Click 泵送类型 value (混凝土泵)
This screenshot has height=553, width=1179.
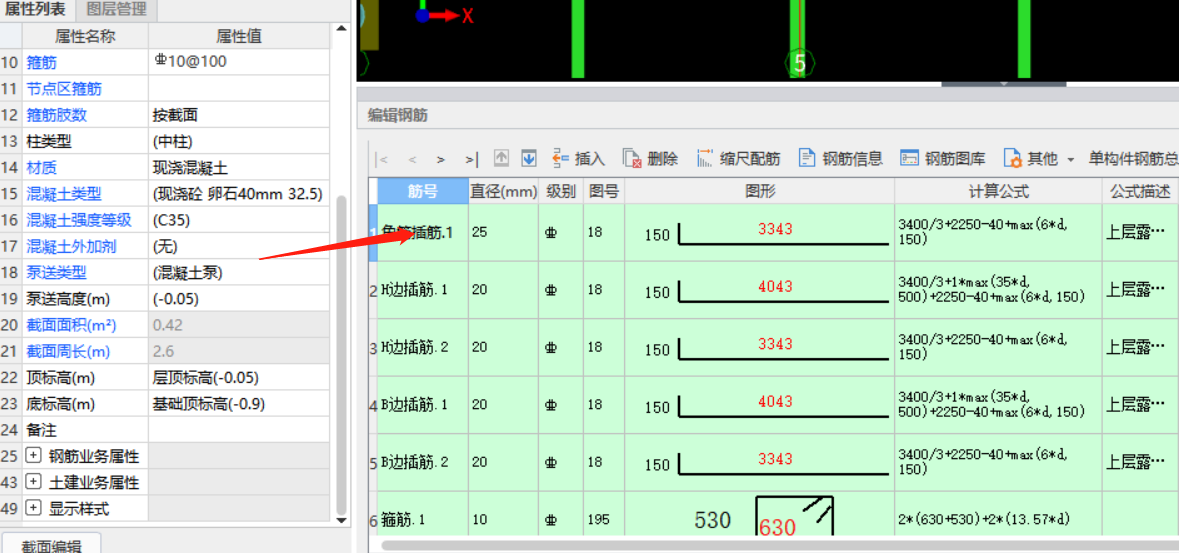(x=239, y=272)
